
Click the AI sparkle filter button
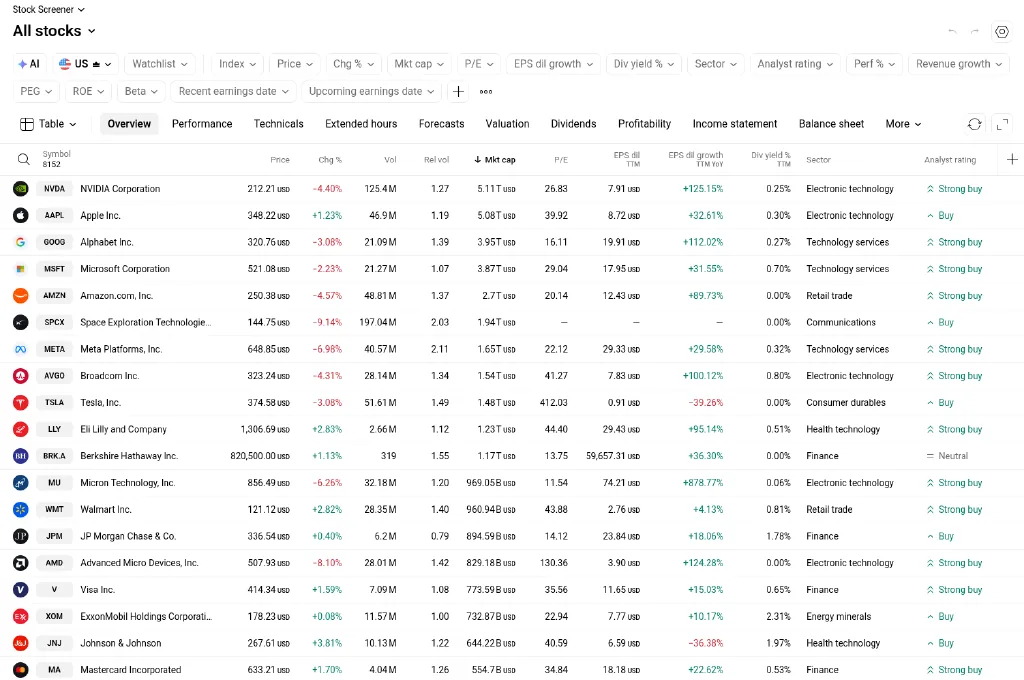tap(29, 64)
